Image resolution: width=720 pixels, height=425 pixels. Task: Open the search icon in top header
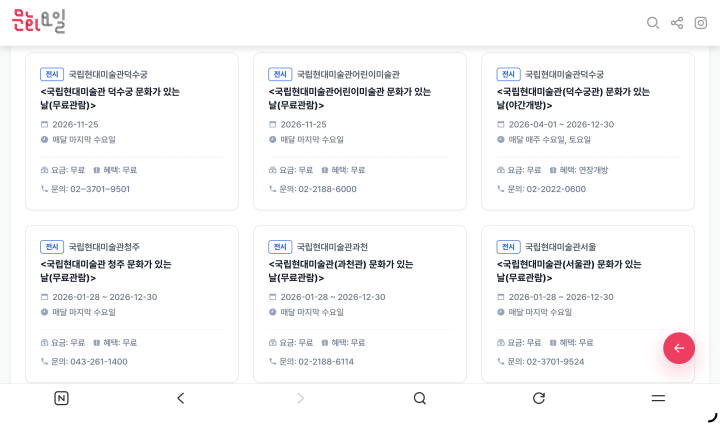click(x=652, y=23)
